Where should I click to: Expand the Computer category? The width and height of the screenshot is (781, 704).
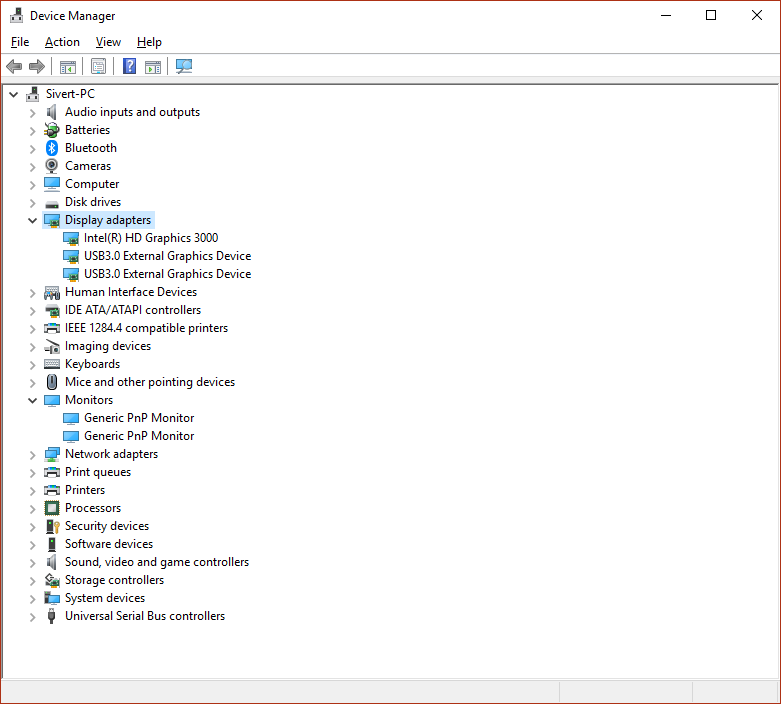[32, 185]
